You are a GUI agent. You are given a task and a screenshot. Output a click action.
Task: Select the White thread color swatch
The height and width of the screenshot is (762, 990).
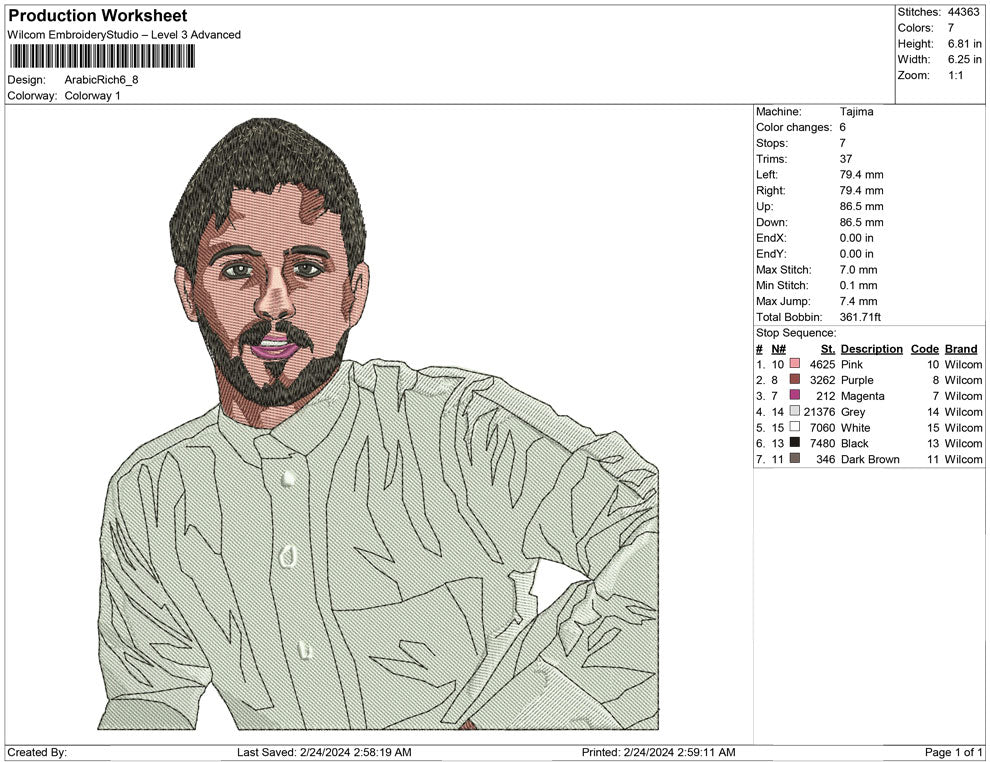coord(795,427)
